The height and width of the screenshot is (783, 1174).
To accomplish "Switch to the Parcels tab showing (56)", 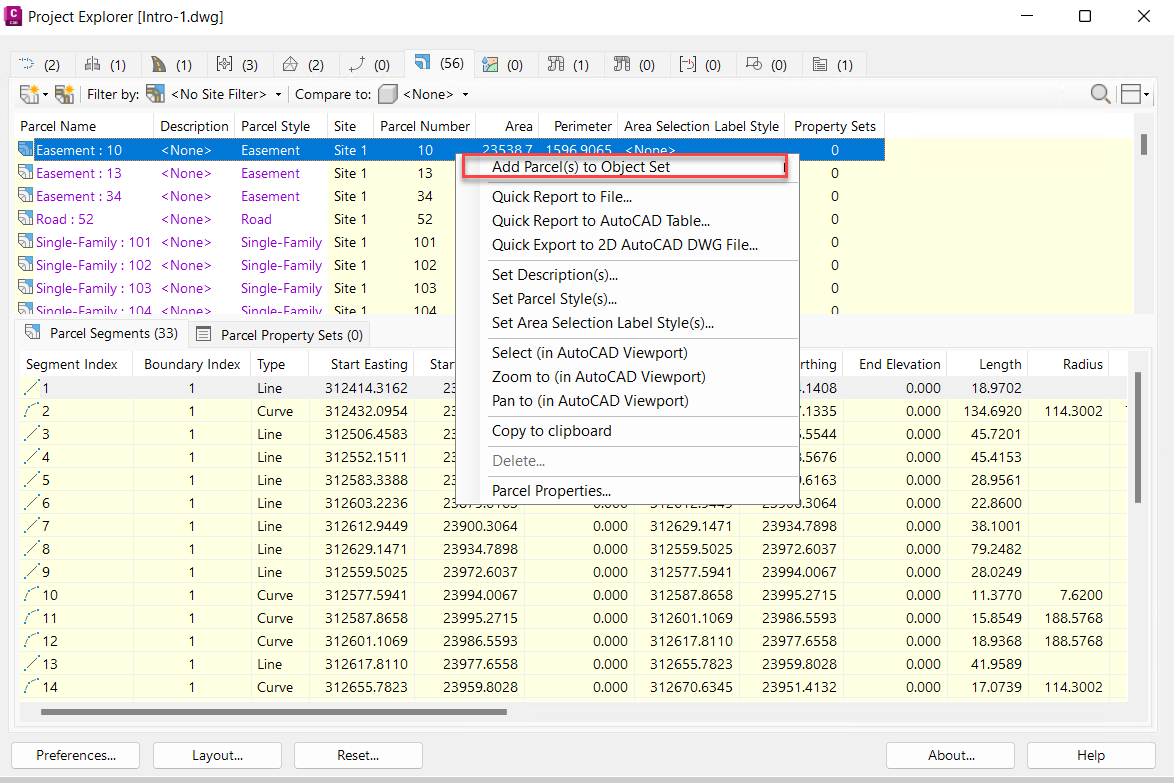I will (438, 64).
